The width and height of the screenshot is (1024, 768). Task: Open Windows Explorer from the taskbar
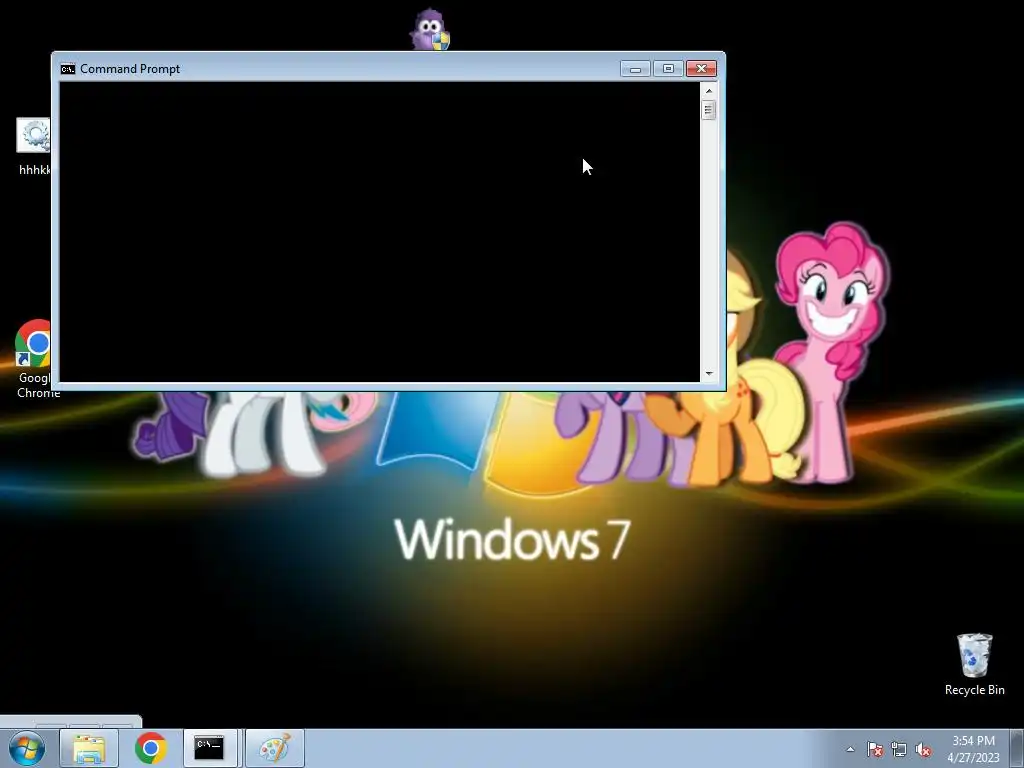click(x=89, y=748)
